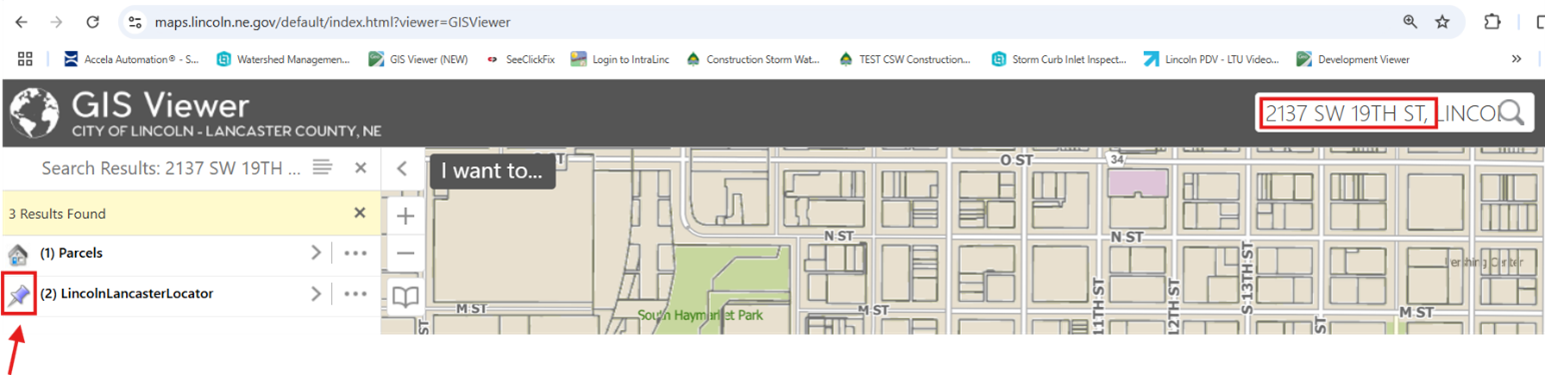Click the Parcels house icon
The width and height of the screenshot is (1545, 375).
18,253
